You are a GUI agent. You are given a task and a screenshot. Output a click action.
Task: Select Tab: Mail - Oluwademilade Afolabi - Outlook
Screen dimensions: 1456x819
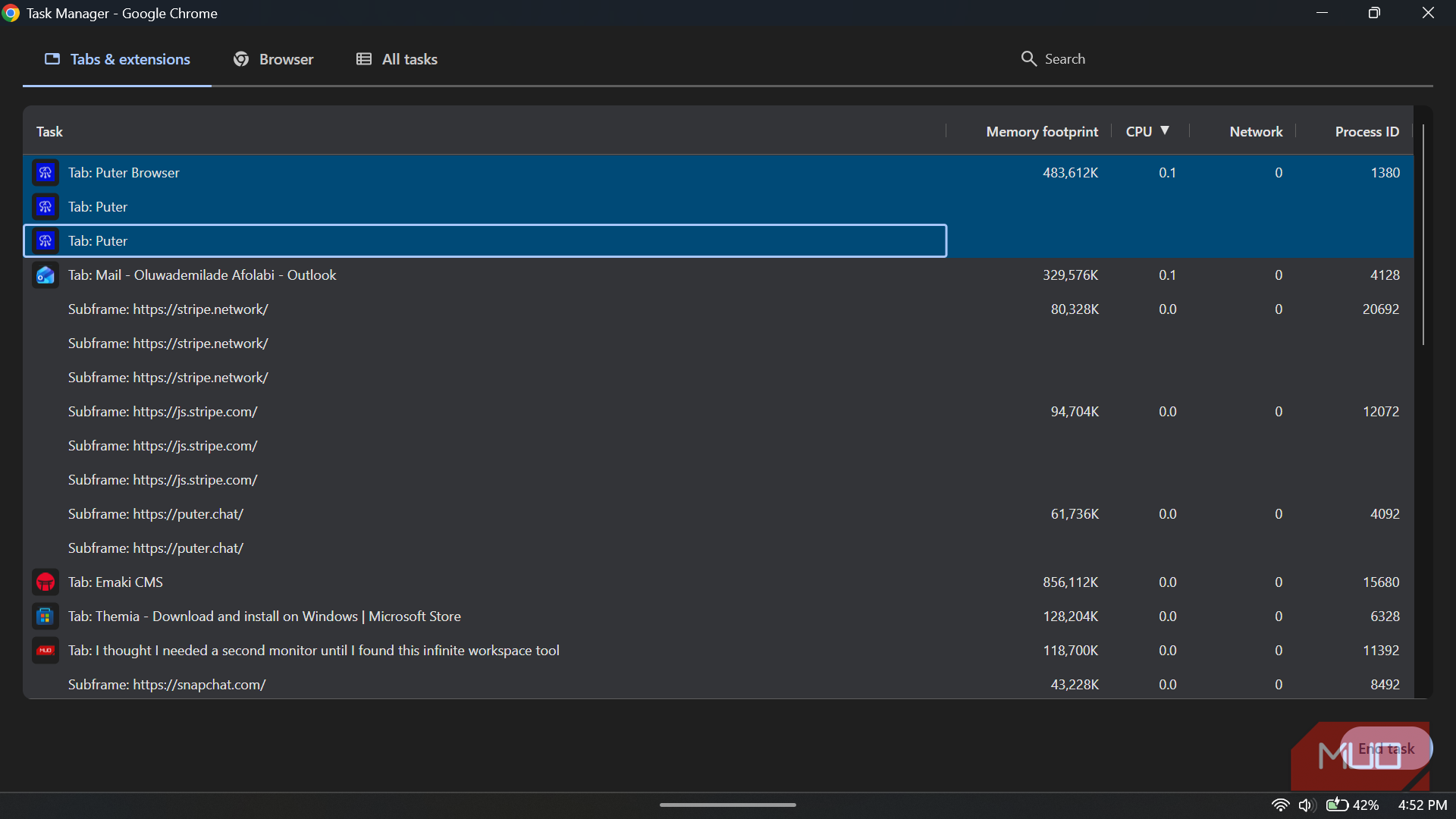click(718, 275)
